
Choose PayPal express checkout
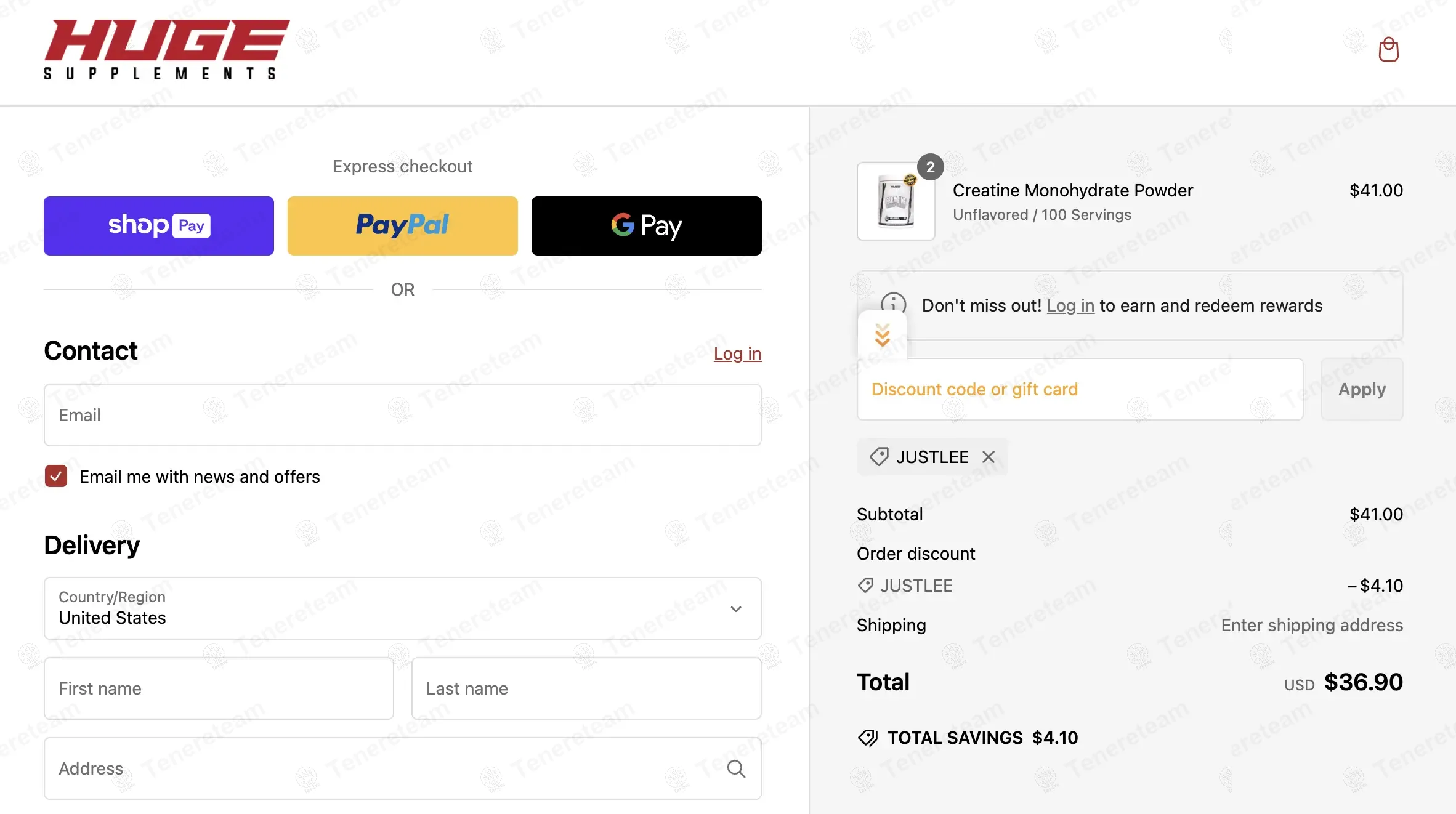click(x=403, y=226)
